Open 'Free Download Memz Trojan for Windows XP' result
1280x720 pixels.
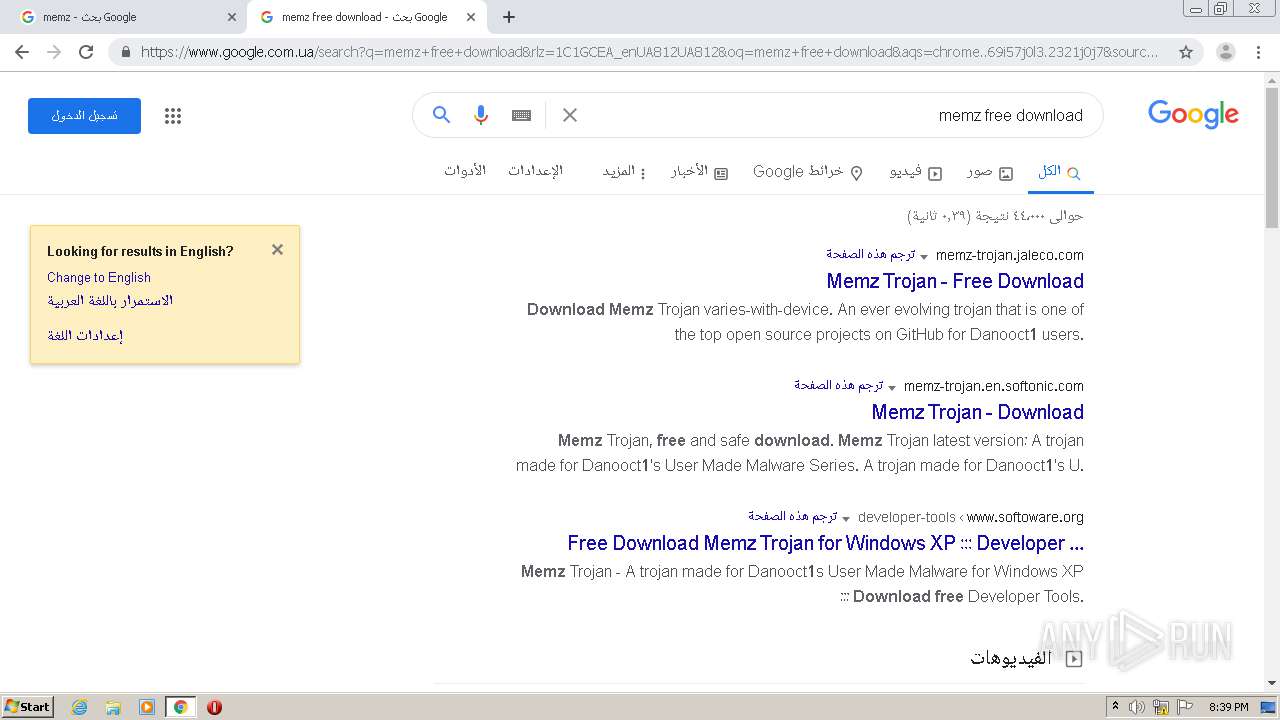pos(825,543)
